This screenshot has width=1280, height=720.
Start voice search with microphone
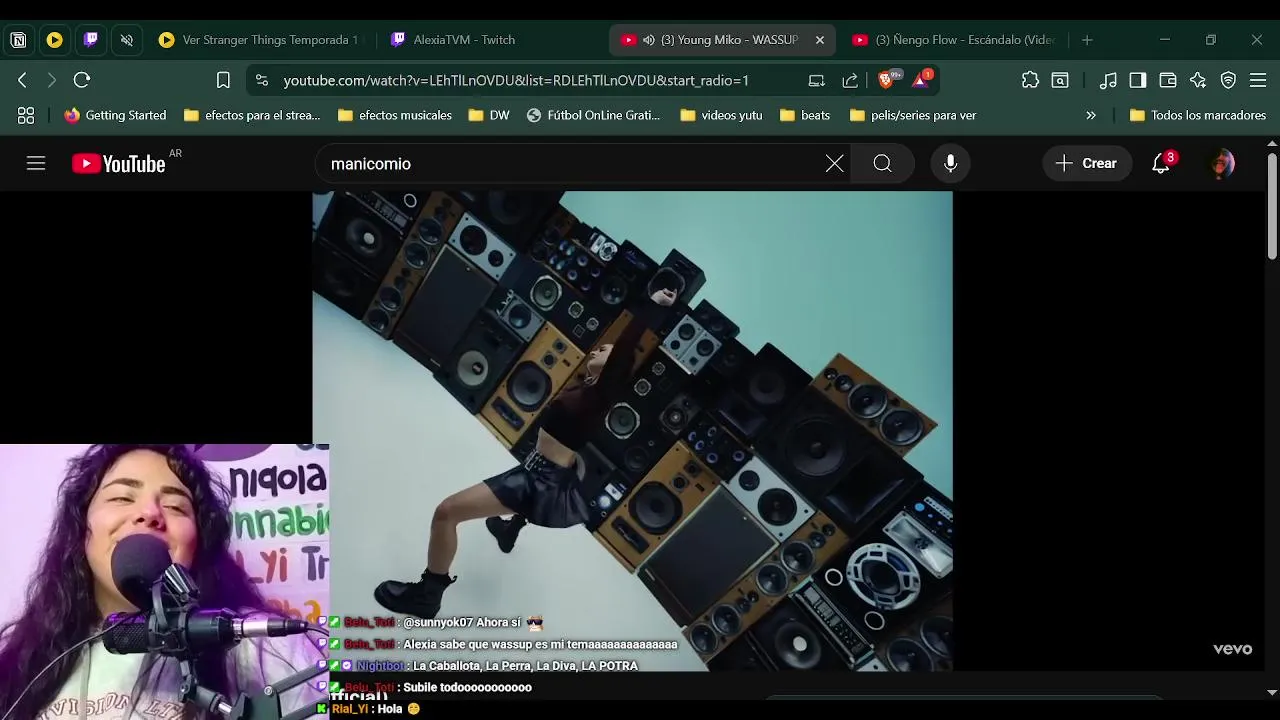(x=951, y=163)
